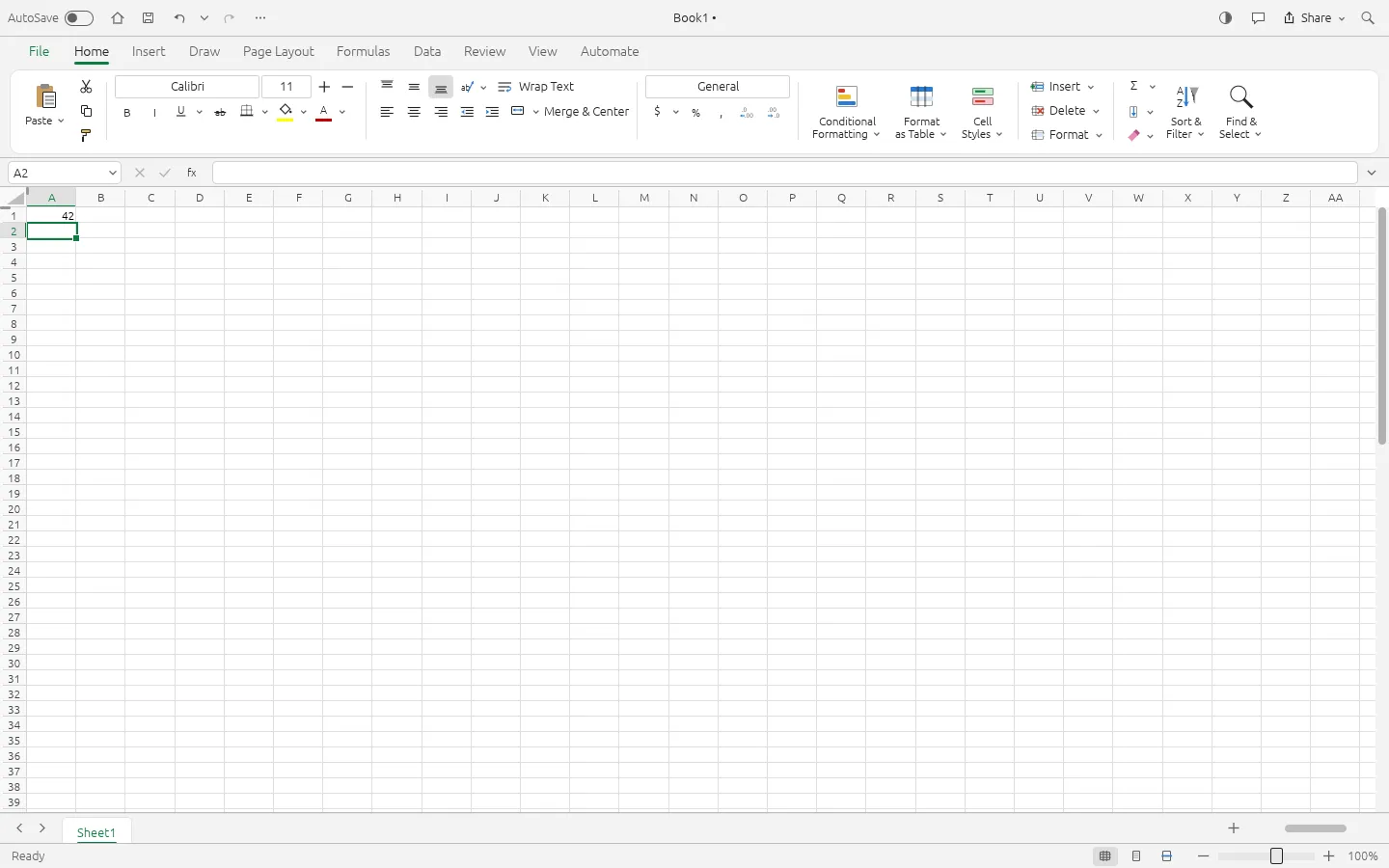Apply percent style format
The width and height of the screenshot is (1389, 868).
(x=695, y=113)
